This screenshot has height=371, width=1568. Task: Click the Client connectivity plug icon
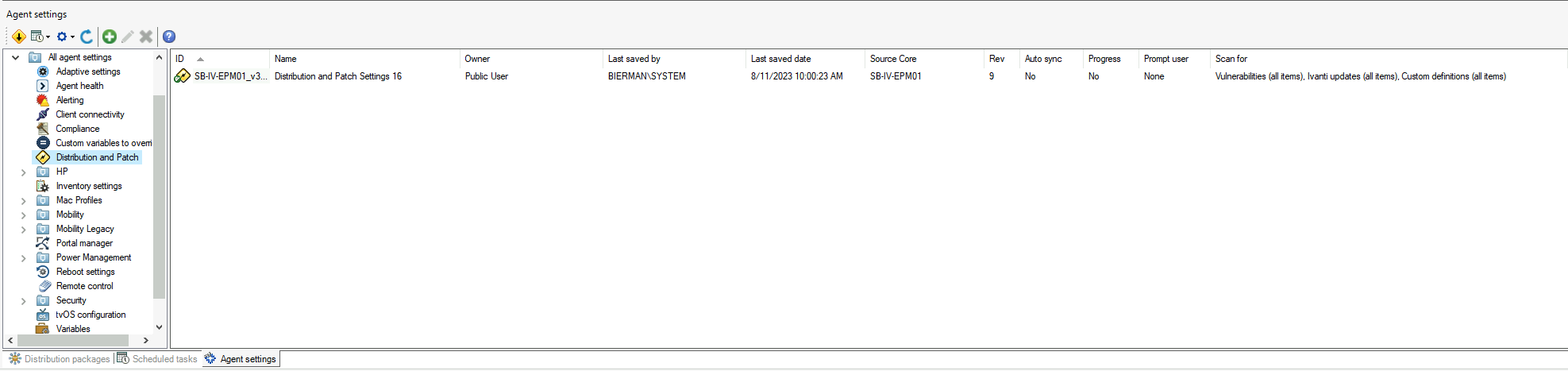43,114
